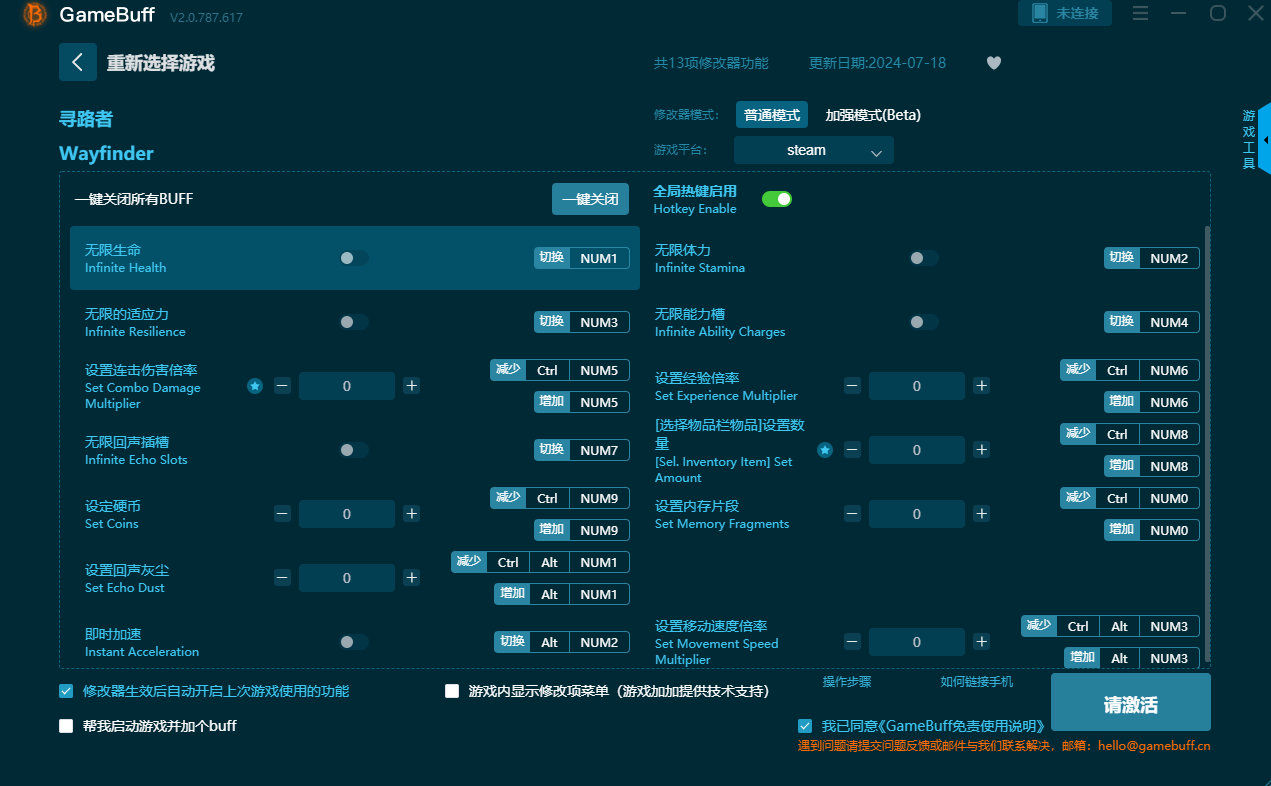Increase Set Movement Speed Multiplier with plus

tap(982, 642)
